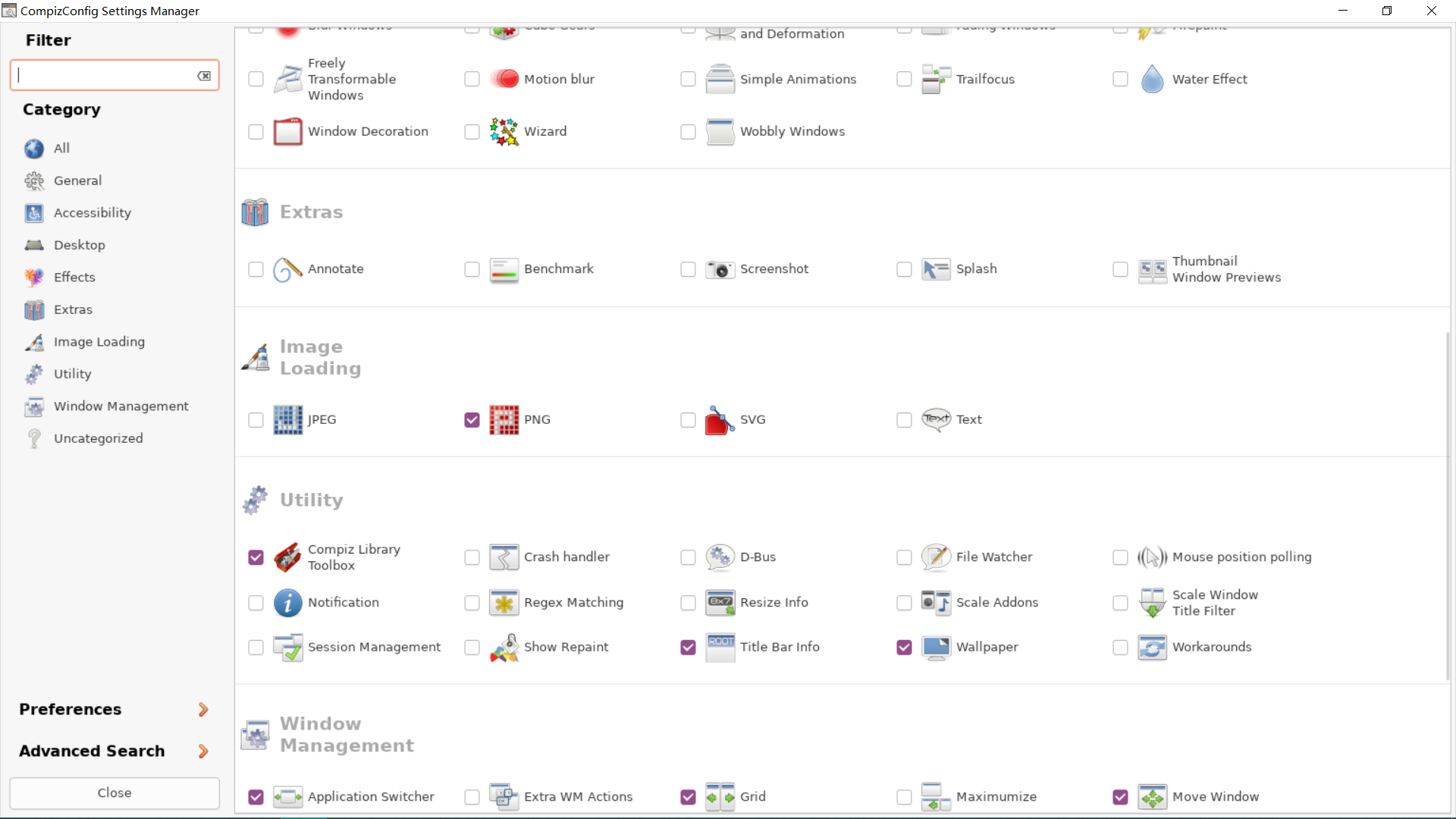Viewport: 1456px width, 819px height.
Task: Click the Wallpaper plugin icon
Action: [937, 648]
